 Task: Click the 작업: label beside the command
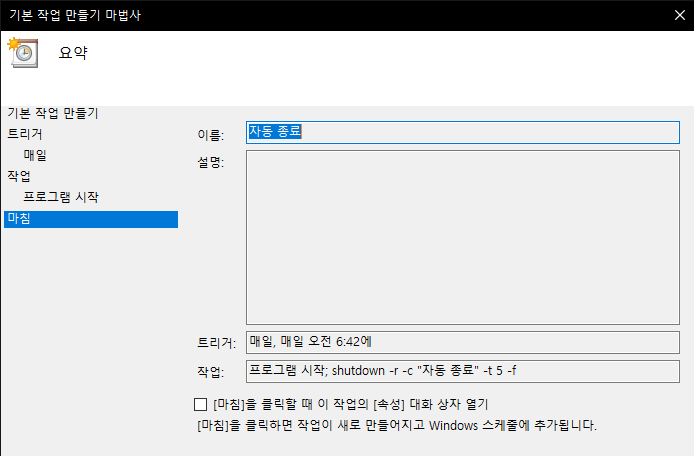click(x=211, y=371)
